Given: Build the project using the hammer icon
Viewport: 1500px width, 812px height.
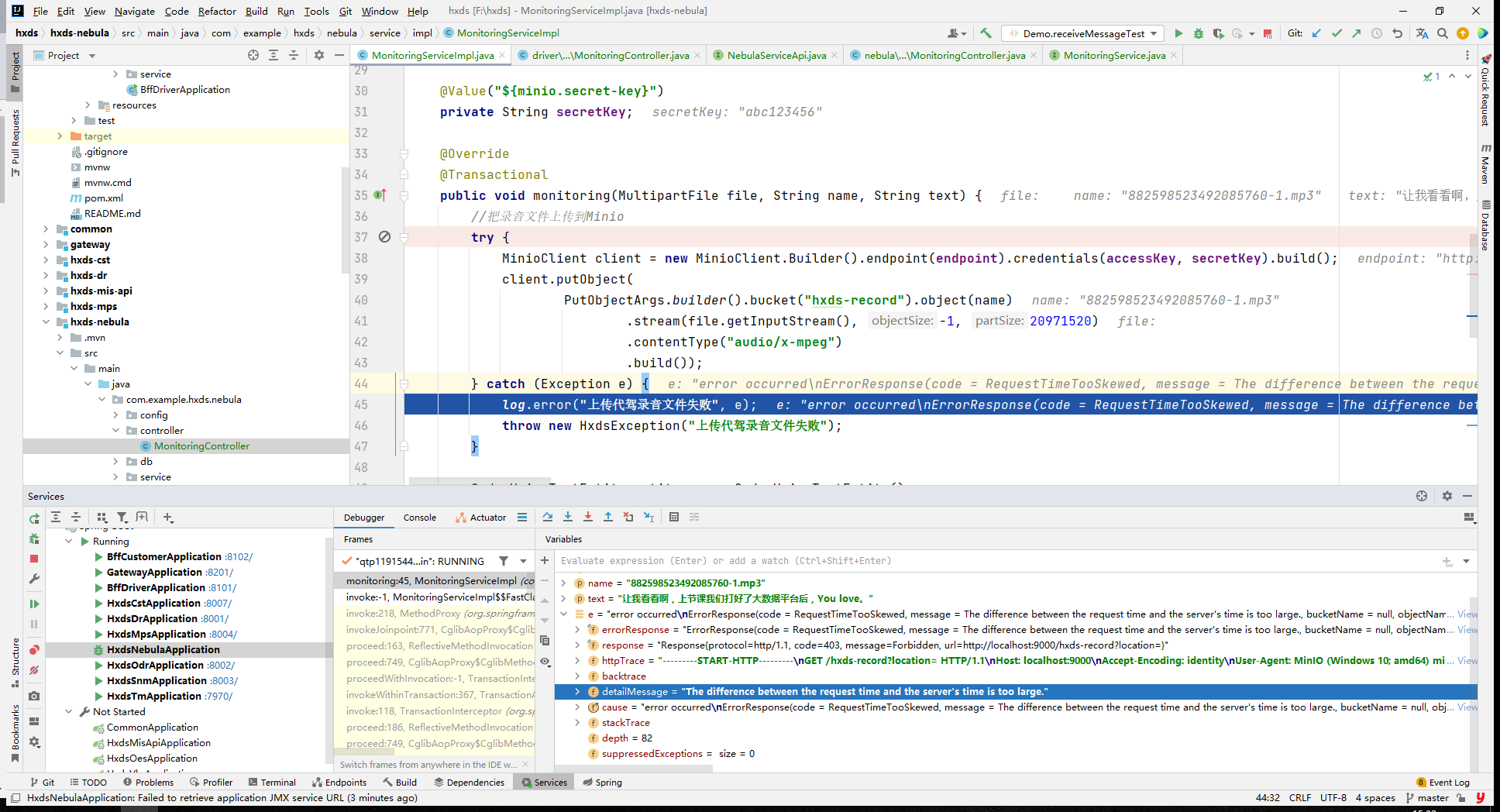Looking at the screenshot, I should [986, 33].
